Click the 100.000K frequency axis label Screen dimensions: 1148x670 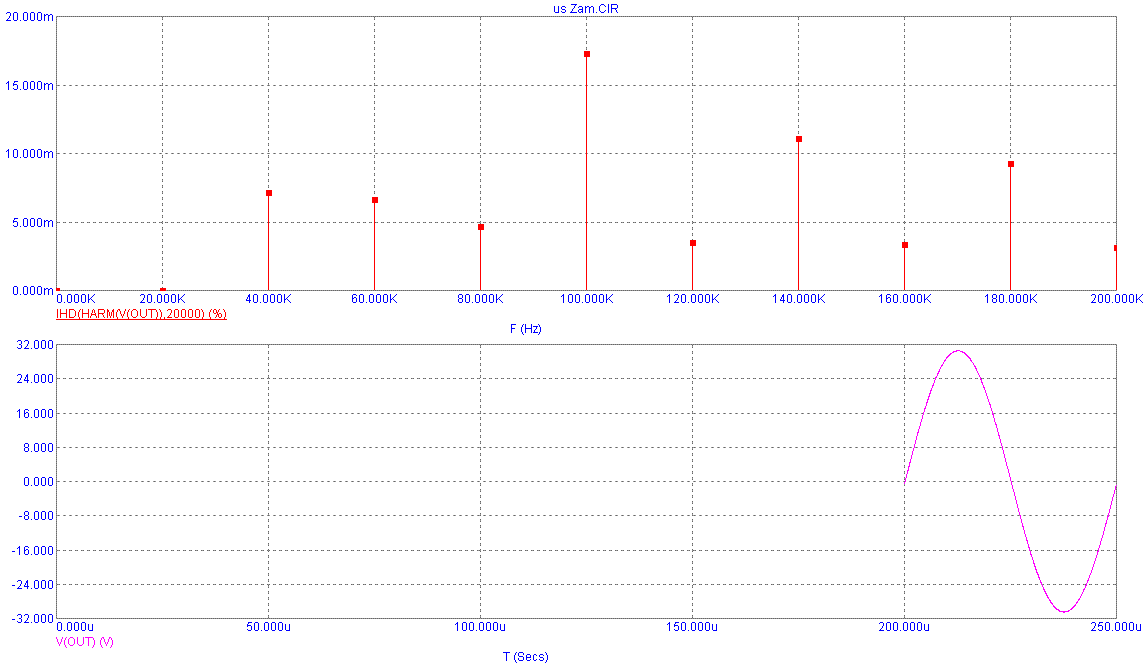coord(586,299)
